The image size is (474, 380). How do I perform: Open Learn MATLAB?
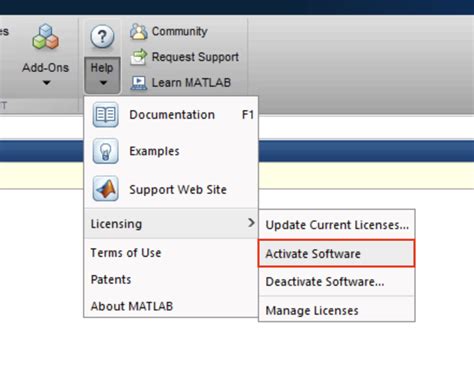pyautogui.click(x=181, y=83)
